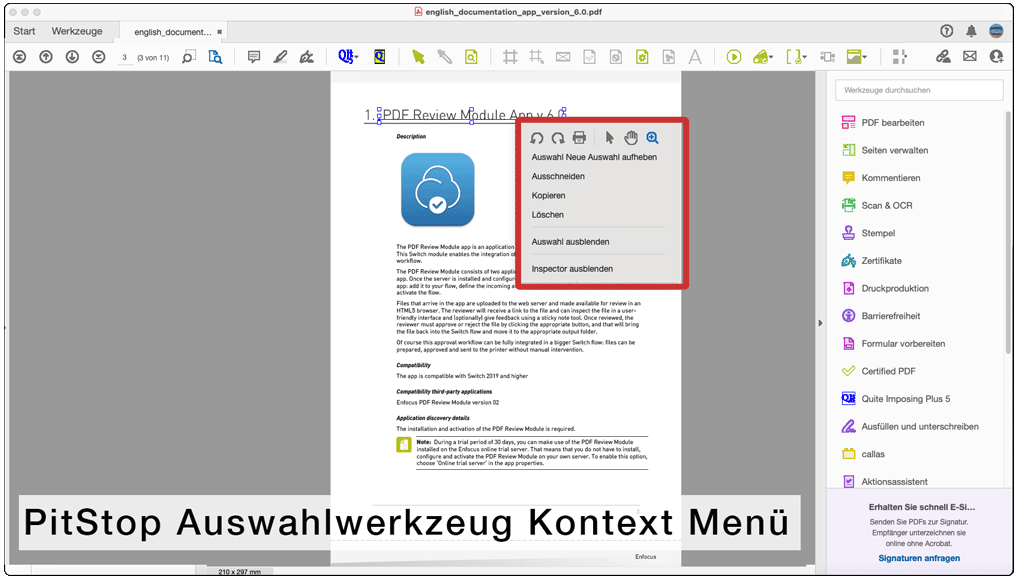Screen dimensions: 1020x580
Task: Select Kopieren in context menu
Action: click(x=548, y=196)
